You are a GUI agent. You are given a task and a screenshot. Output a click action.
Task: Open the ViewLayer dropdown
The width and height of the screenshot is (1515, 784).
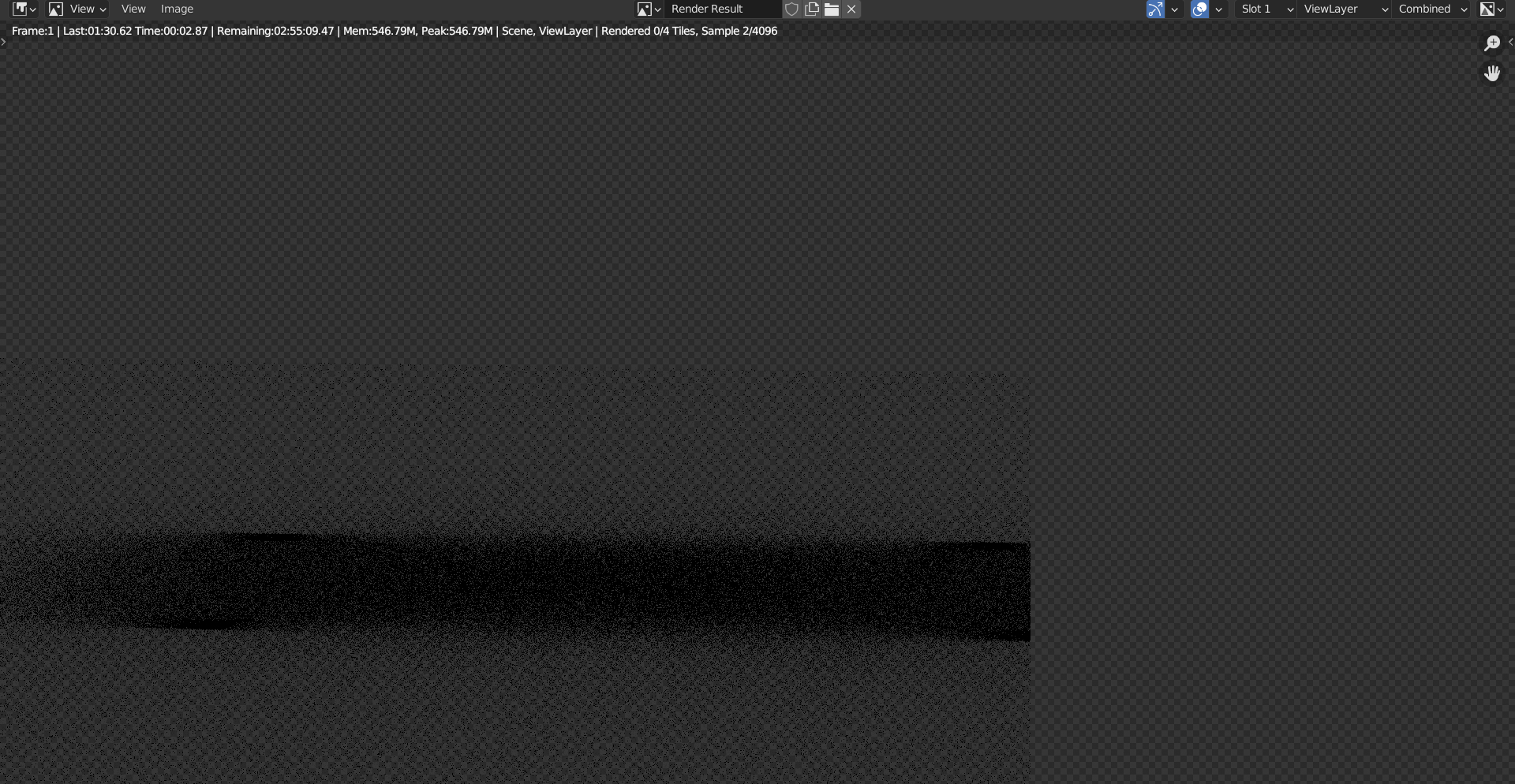[1344, 9]
